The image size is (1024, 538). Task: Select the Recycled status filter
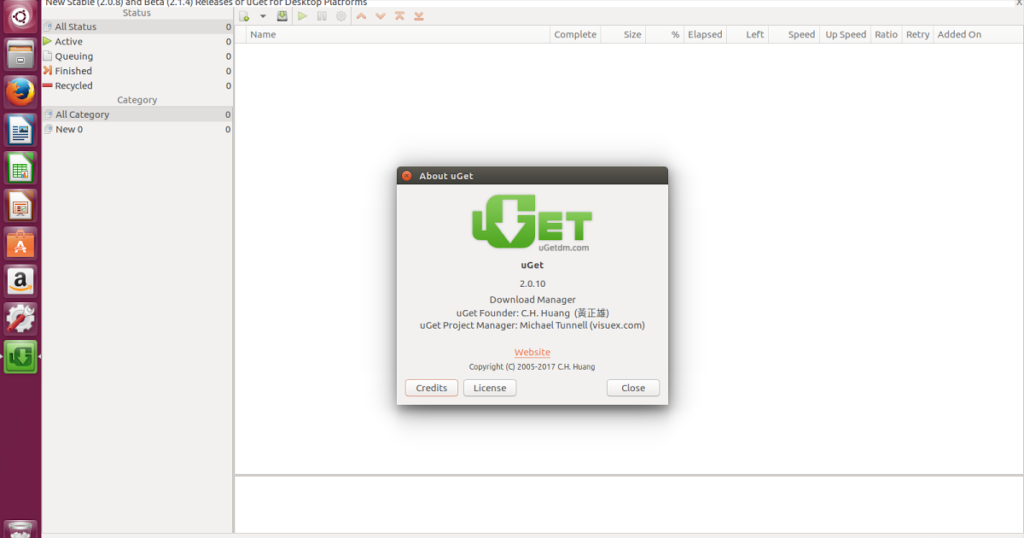(x=73, y=86)
